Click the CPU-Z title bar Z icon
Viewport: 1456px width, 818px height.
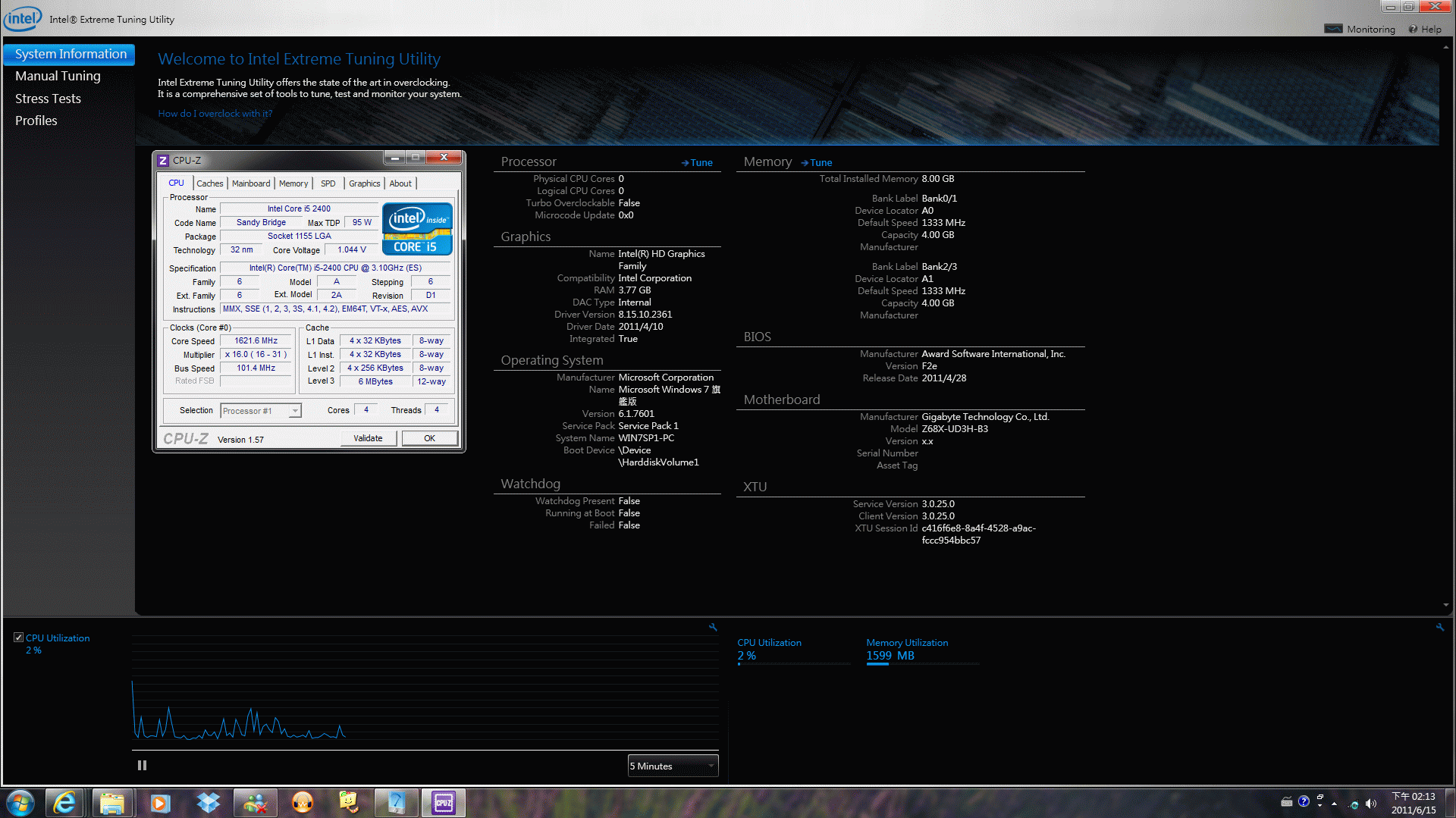pyautogui.click(x=163, y=160)
